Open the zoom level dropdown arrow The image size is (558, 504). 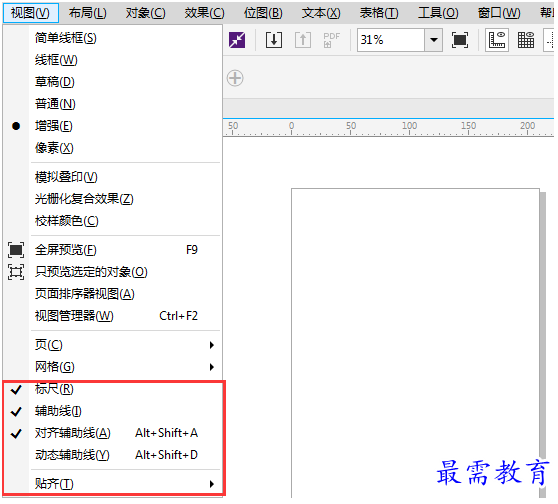(x=433, y=40)
